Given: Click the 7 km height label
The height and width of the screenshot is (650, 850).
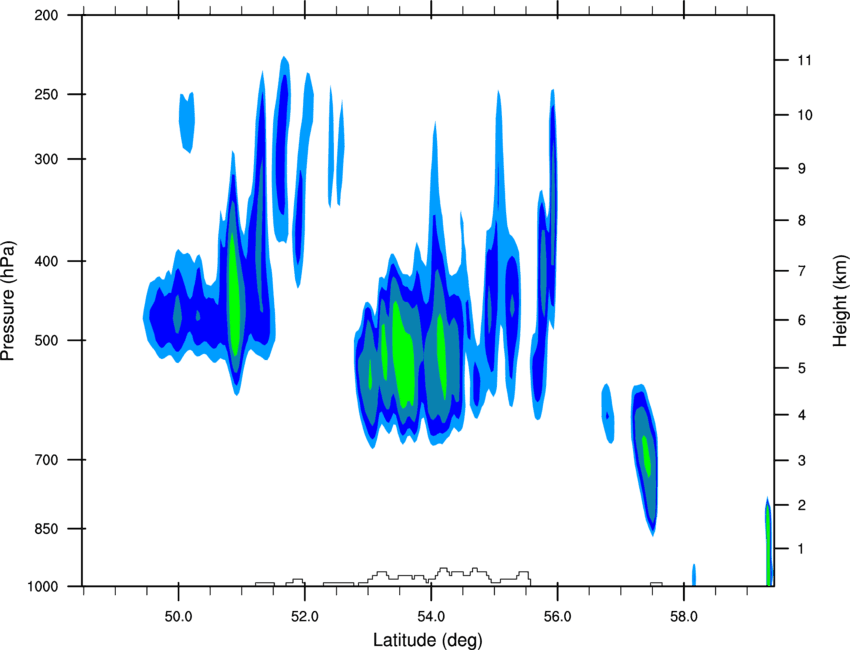Looking at the screenshot, I should point(802,271).
